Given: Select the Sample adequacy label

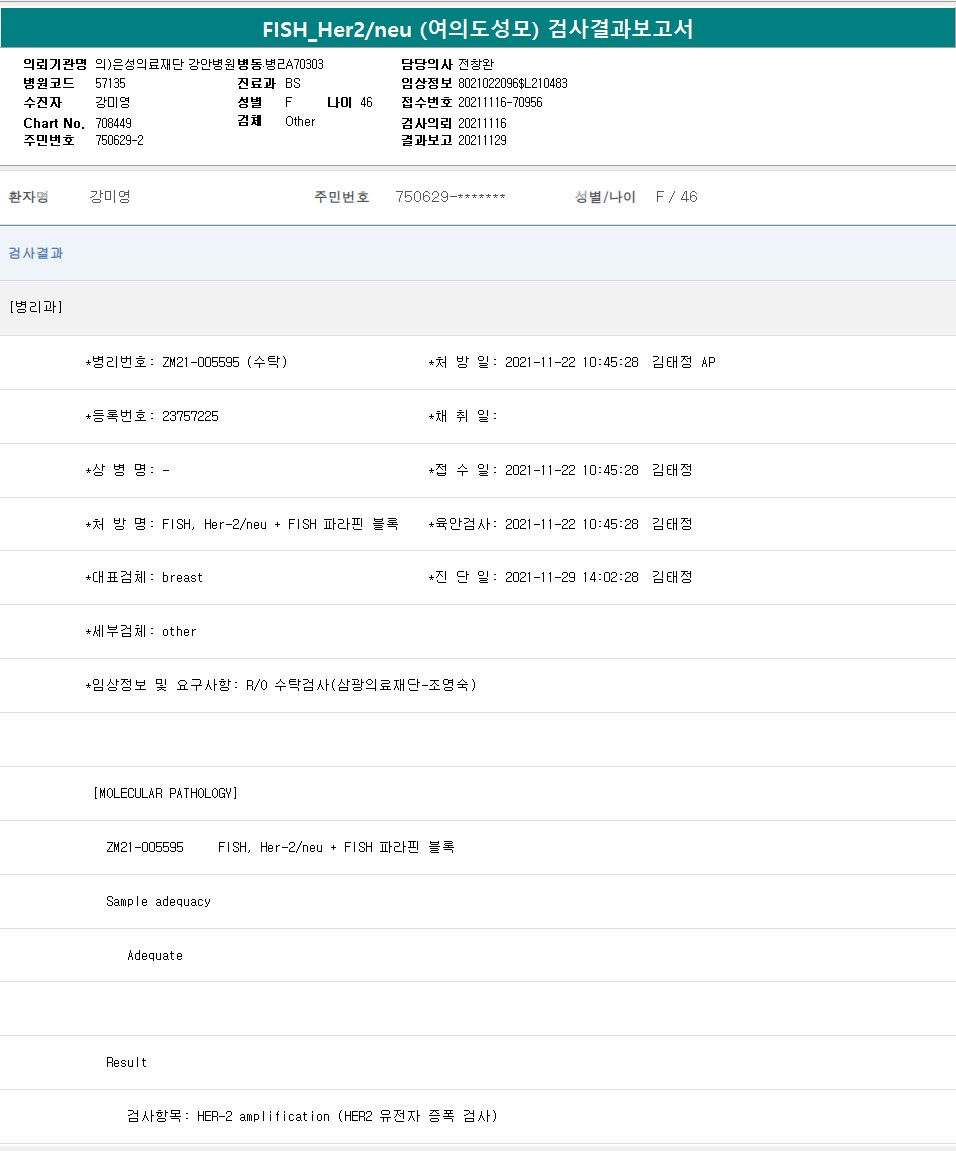Looking at the screenshot, I should (x=158, y=902).
